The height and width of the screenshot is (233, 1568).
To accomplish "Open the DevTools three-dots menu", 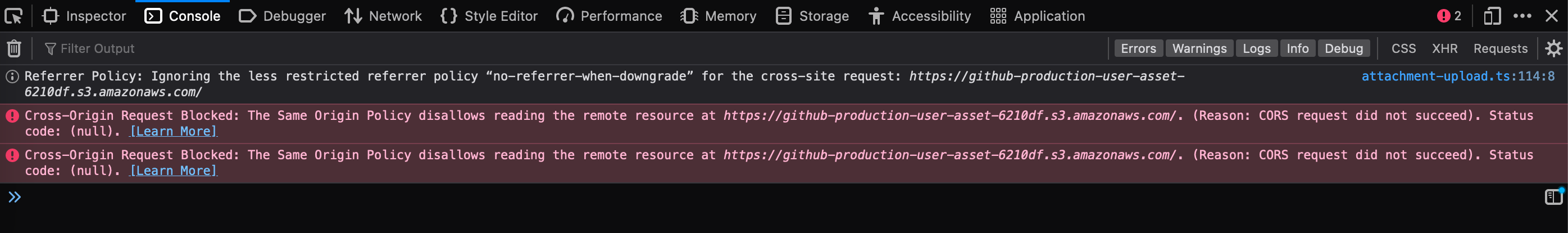I will point(1522,16).
